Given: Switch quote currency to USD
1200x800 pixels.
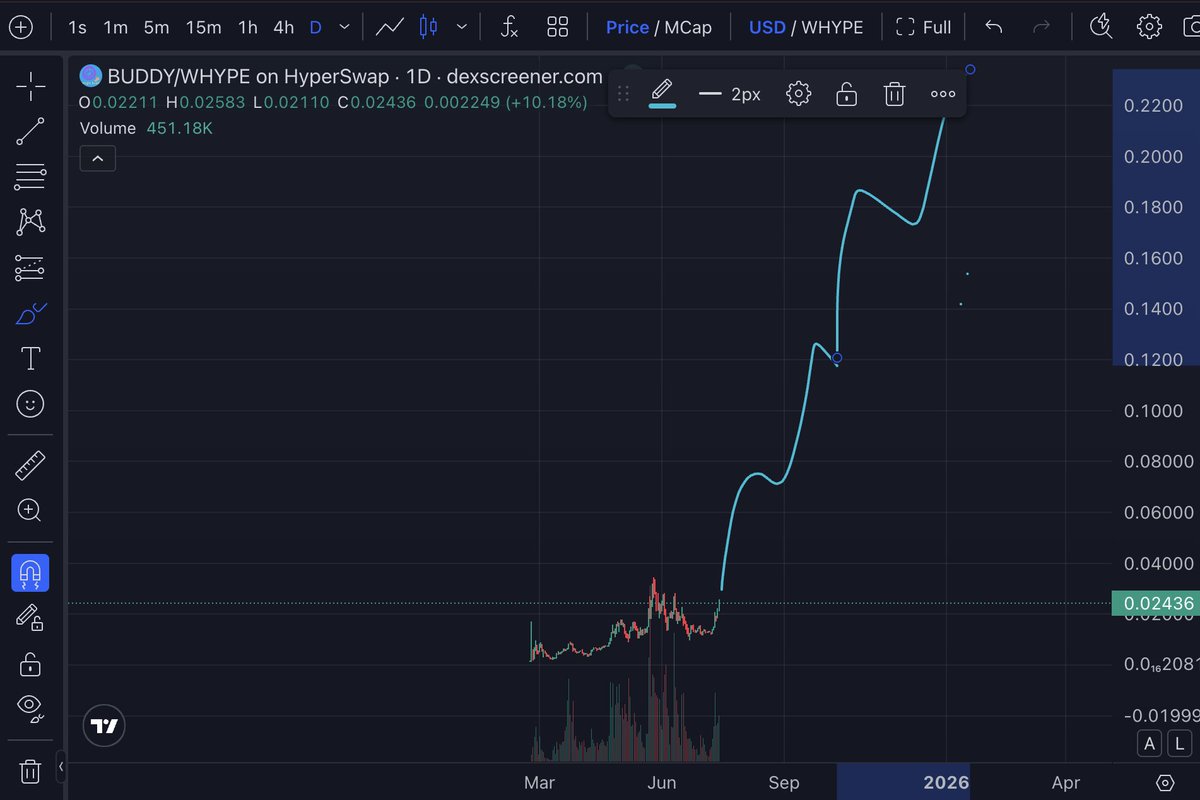Looking at the screenshot, I should pyautogui.click(x=767, y=27).
